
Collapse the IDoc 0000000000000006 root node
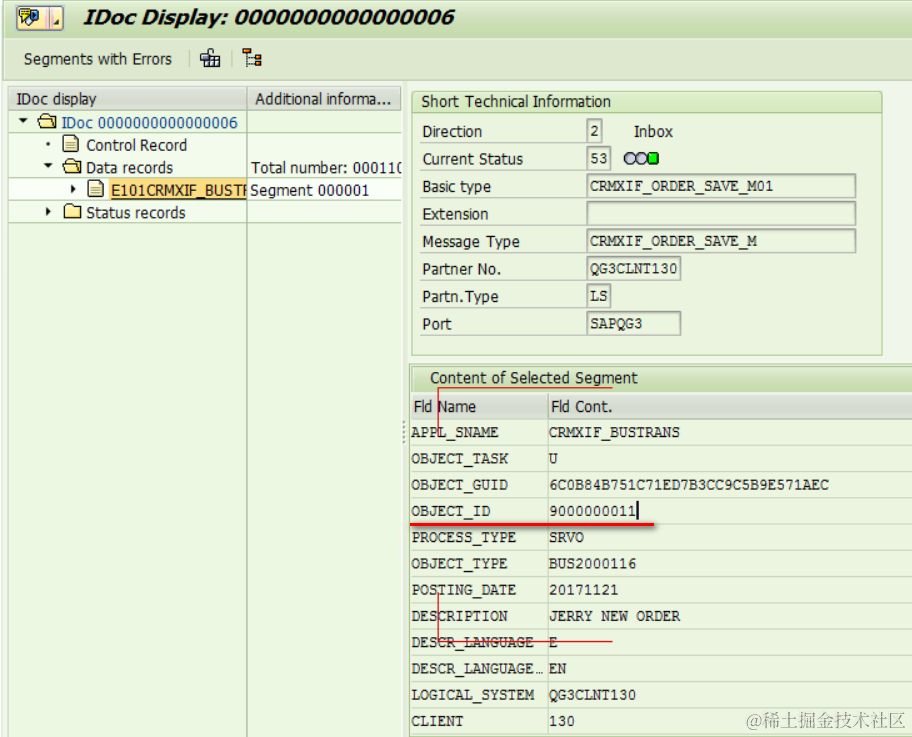click(x=23, y=122)
